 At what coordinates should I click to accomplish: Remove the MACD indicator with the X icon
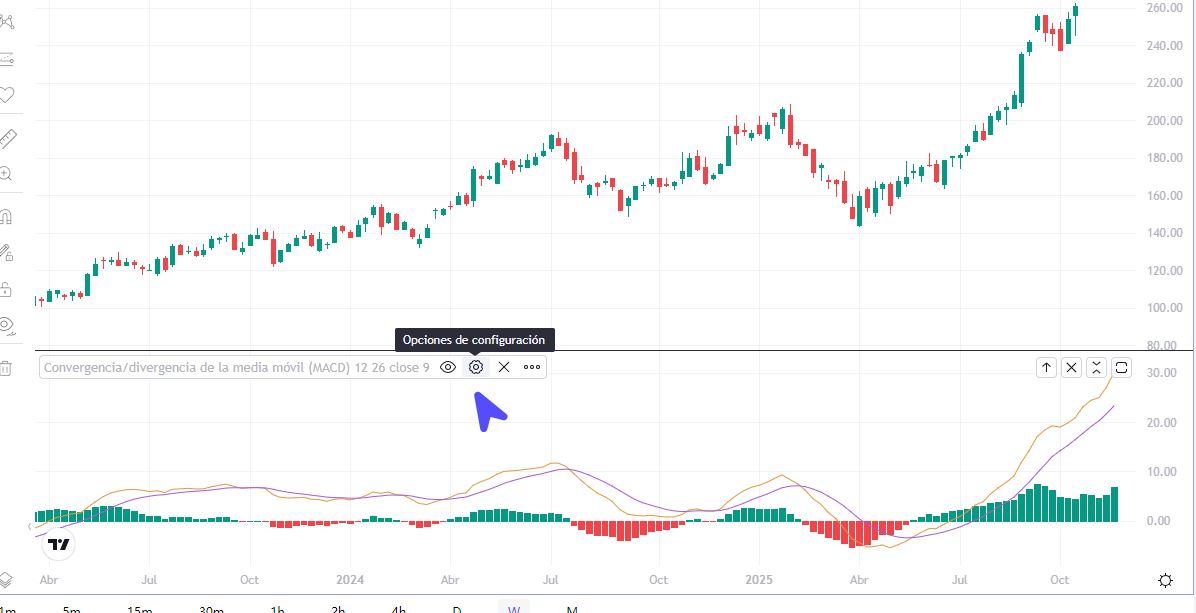[504, 367]
